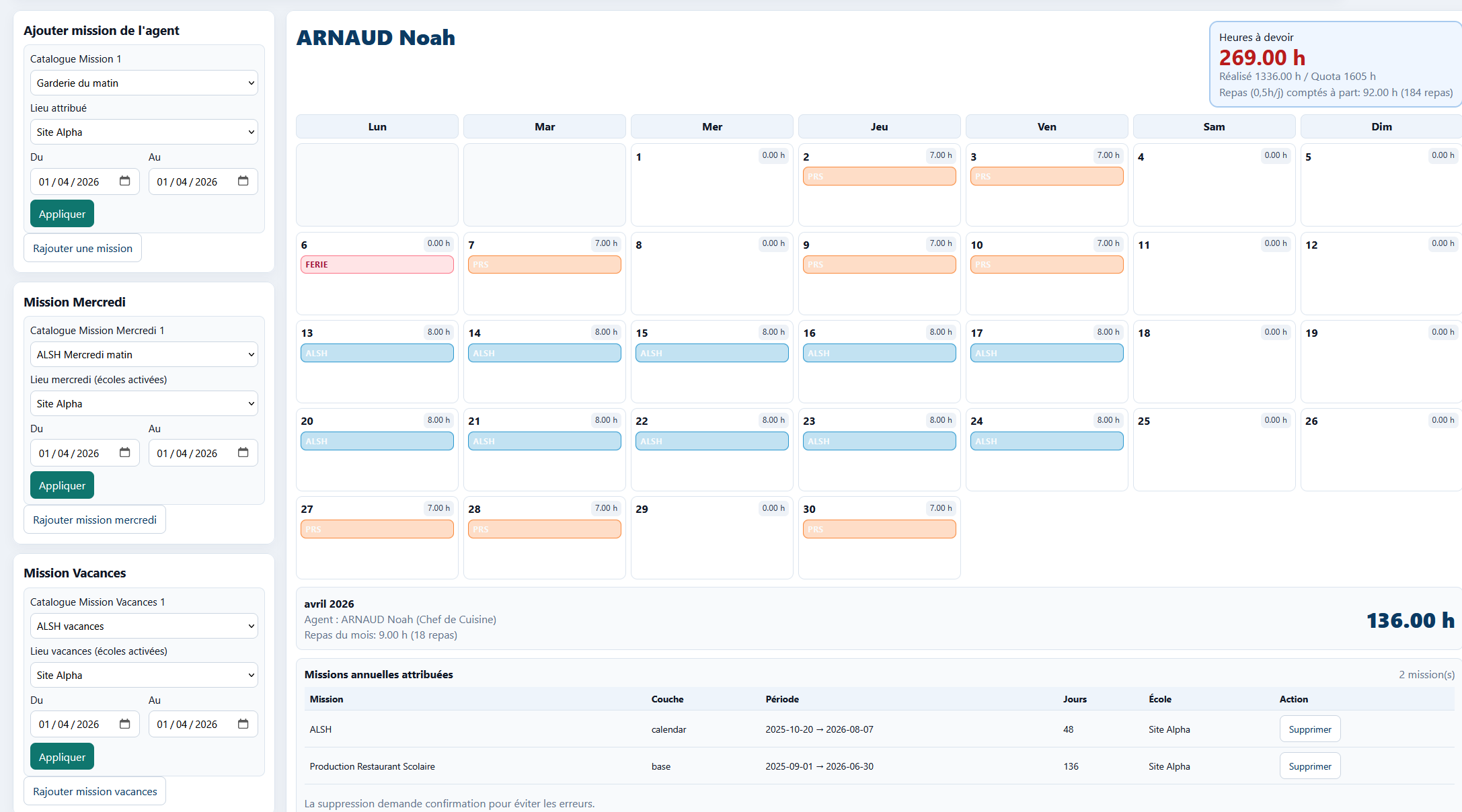Open calendar picker for Vacances Du date
This screenshot has height=812, width=1462.
(x=124, y=724)
